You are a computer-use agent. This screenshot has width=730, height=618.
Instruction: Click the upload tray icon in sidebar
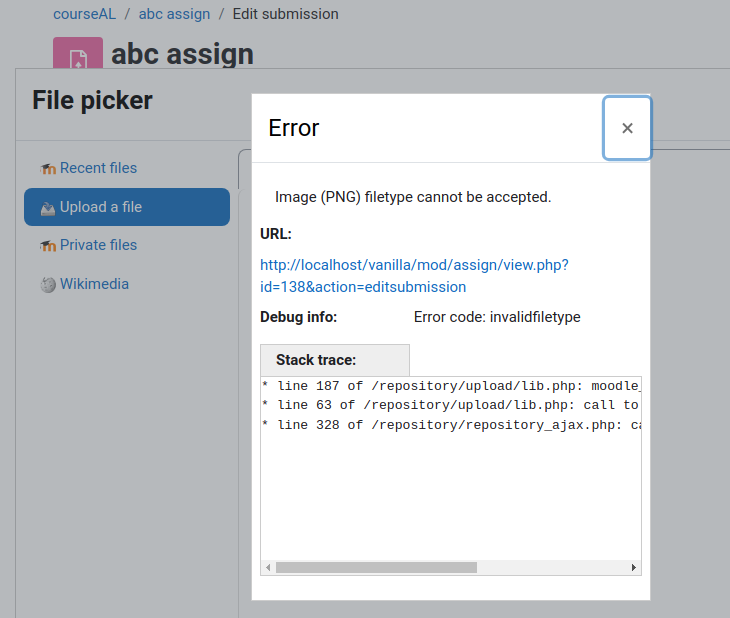[48, 208]
